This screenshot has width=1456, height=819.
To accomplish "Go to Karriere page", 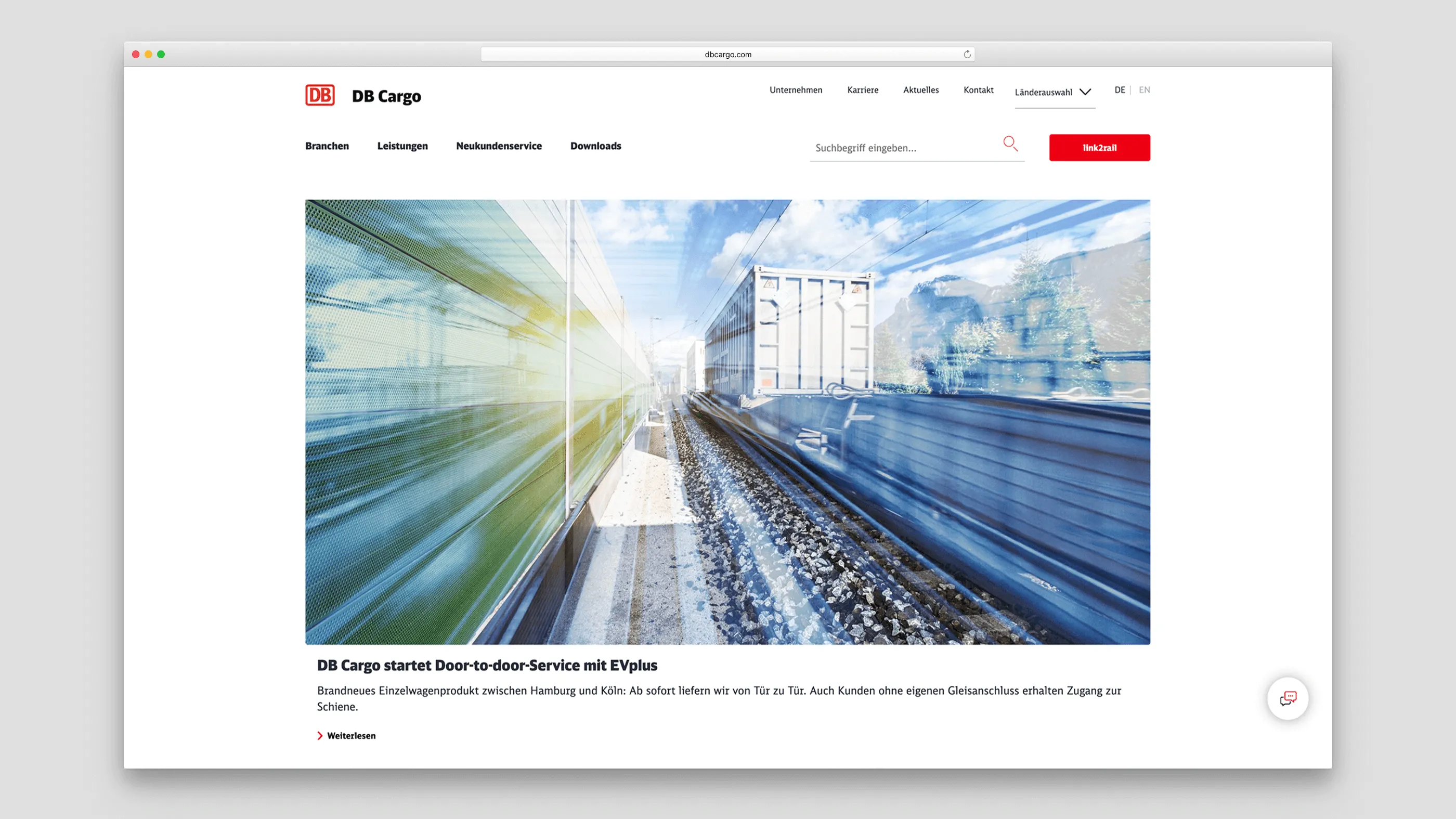I will coord(863,90).
